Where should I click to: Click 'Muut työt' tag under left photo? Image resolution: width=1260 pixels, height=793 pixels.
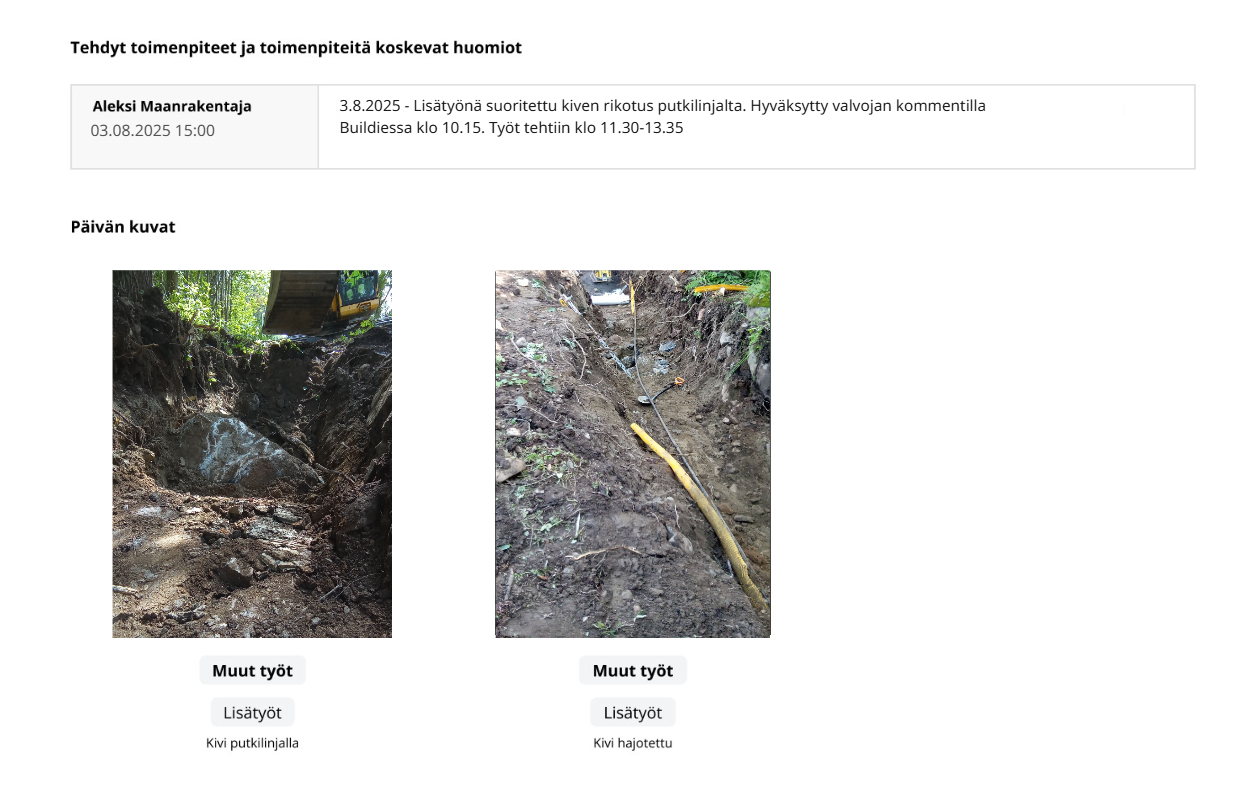pyautogui.click(x=252, y=670)
